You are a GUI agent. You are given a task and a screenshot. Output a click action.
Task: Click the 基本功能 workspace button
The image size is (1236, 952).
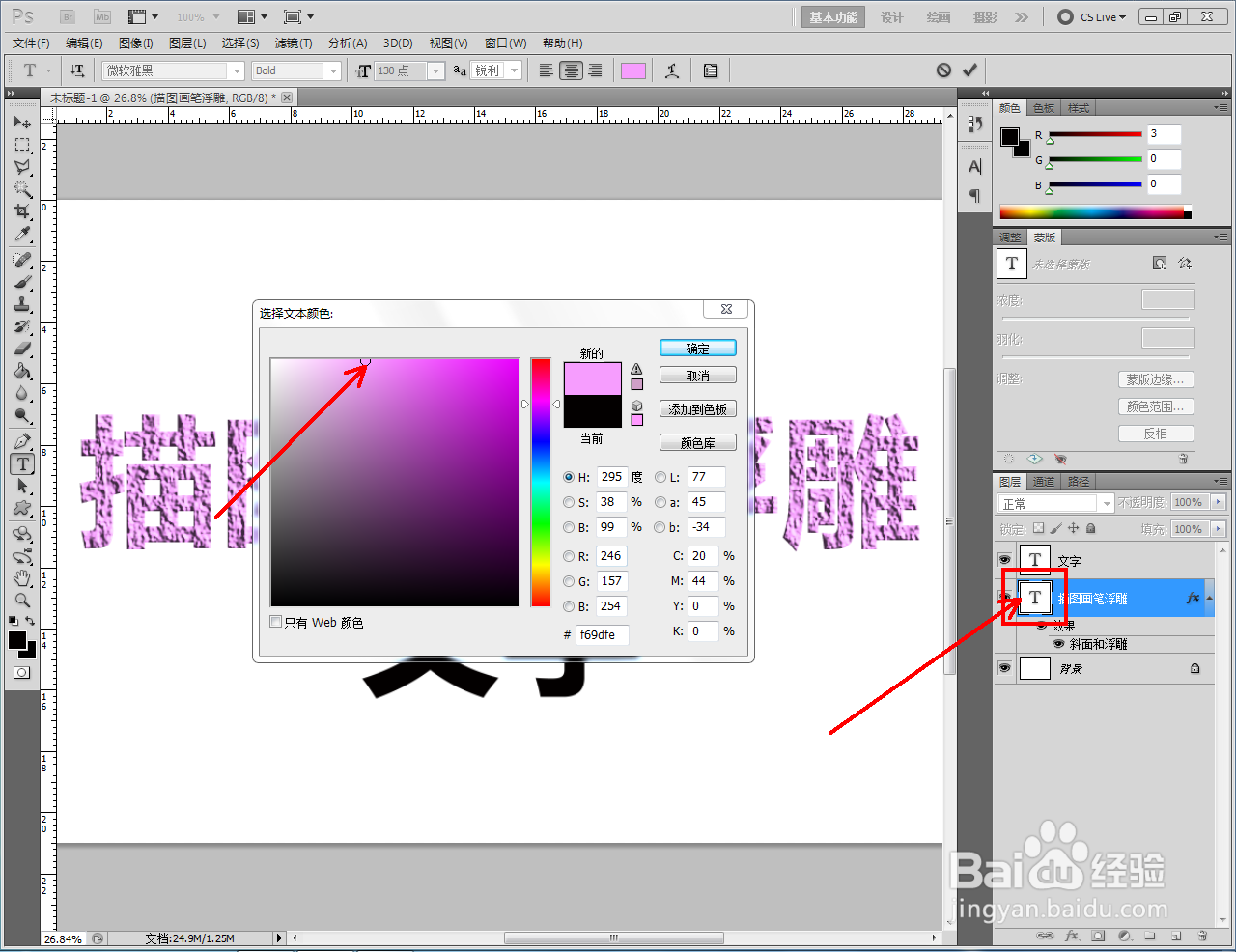coord(833,17)
